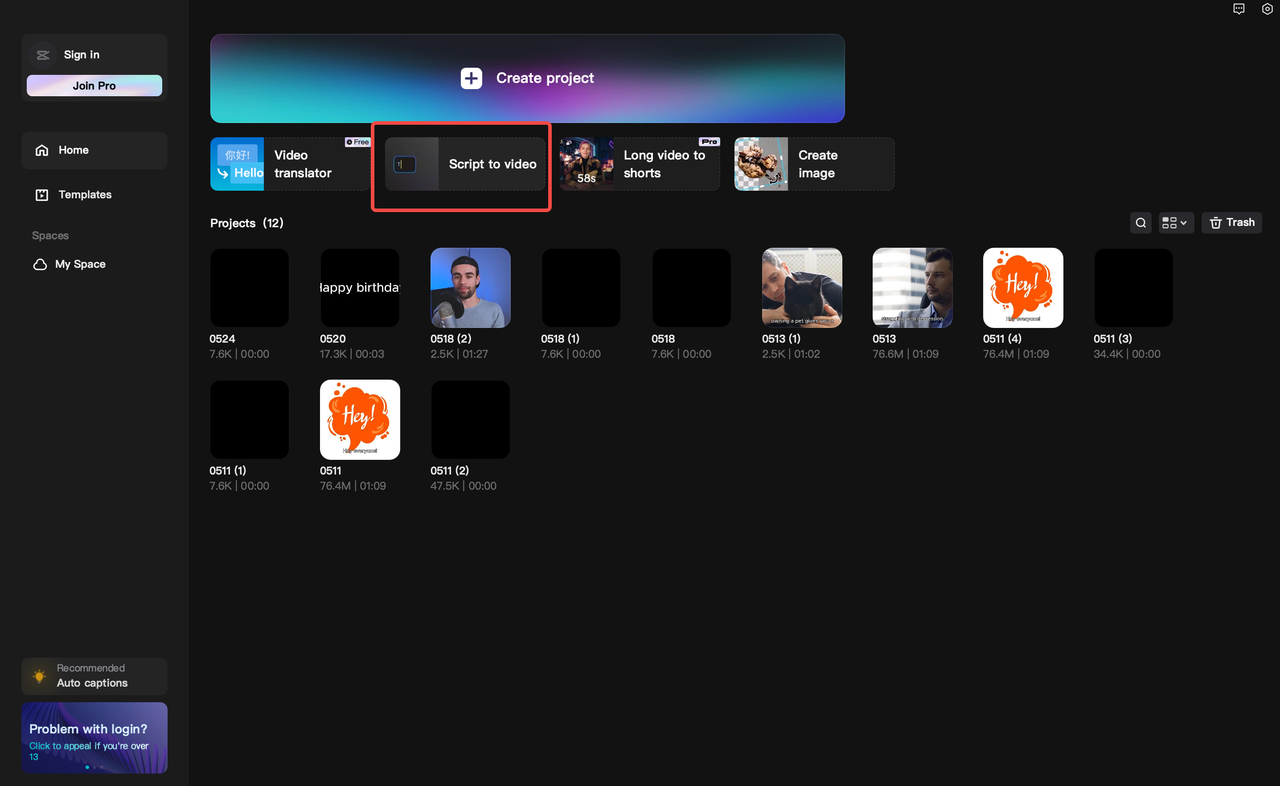
Task: Open project 0511 (1) thumbnail
Action: (249, 420)
